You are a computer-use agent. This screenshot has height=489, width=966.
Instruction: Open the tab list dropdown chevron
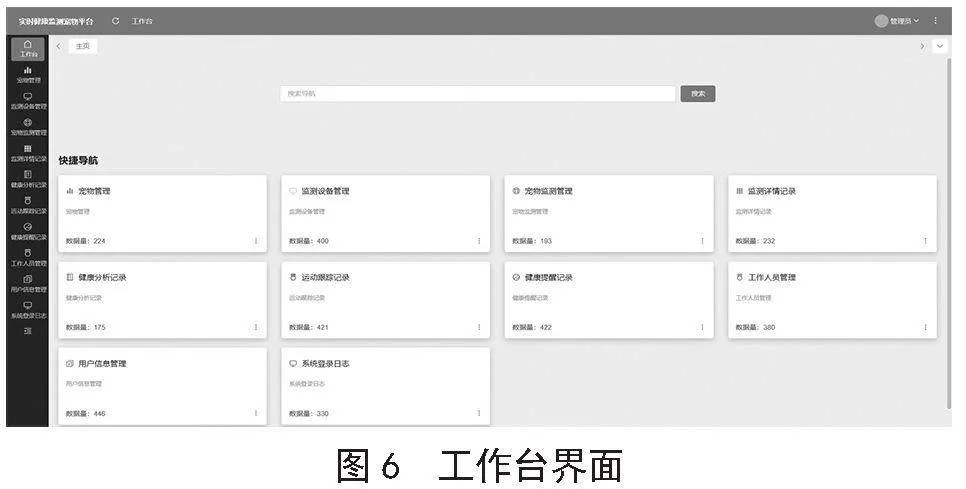click(x=940, y=46)
